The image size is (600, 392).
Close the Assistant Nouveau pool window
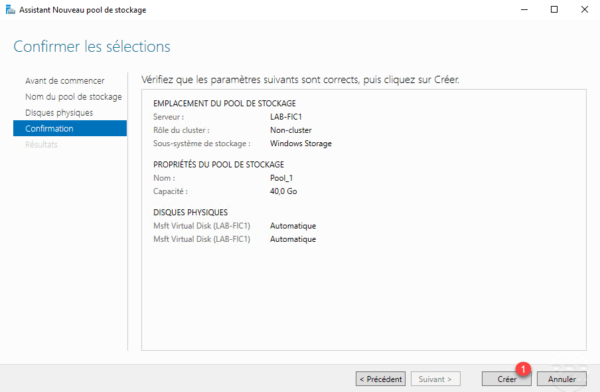(584, 10)
